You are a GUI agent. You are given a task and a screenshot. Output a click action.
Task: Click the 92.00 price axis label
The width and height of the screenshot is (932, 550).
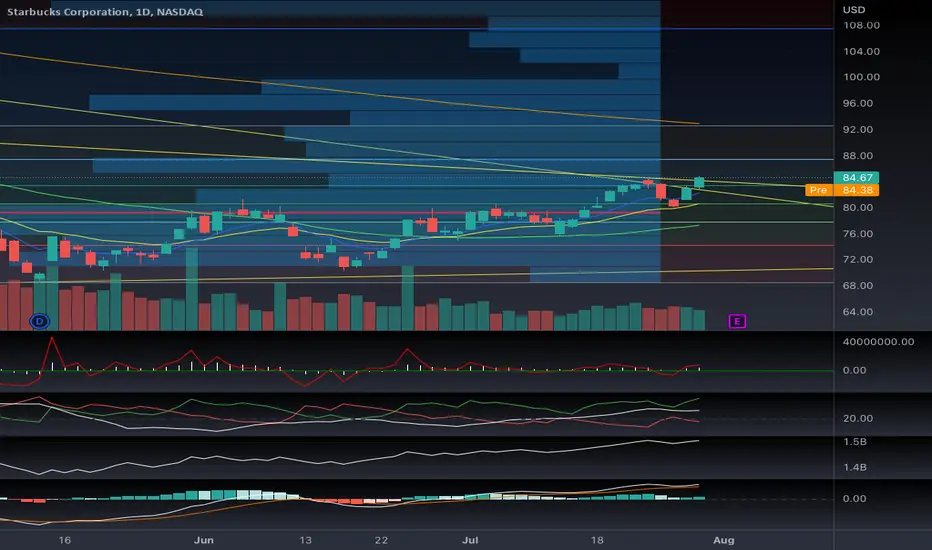point(858,130)
